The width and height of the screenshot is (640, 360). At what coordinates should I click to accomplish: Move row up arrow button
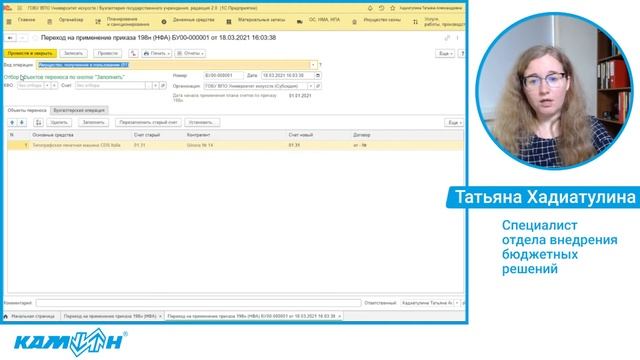(12, 122)
